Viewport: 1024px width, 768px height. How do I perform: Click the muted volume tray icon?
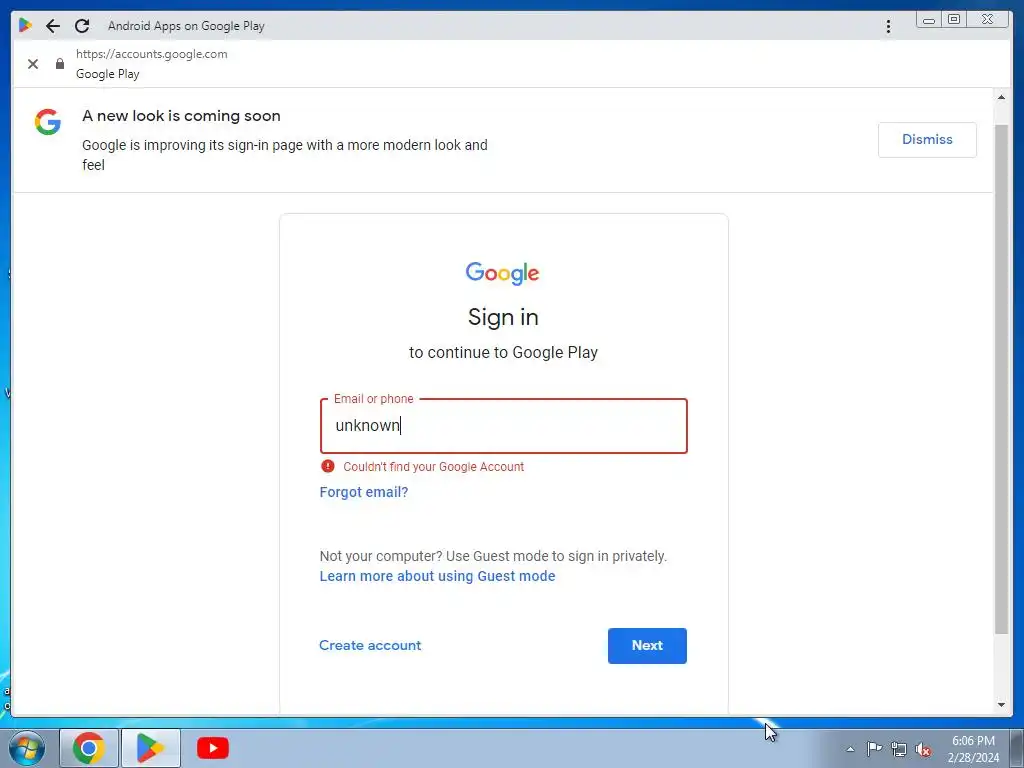click(923, 749)
